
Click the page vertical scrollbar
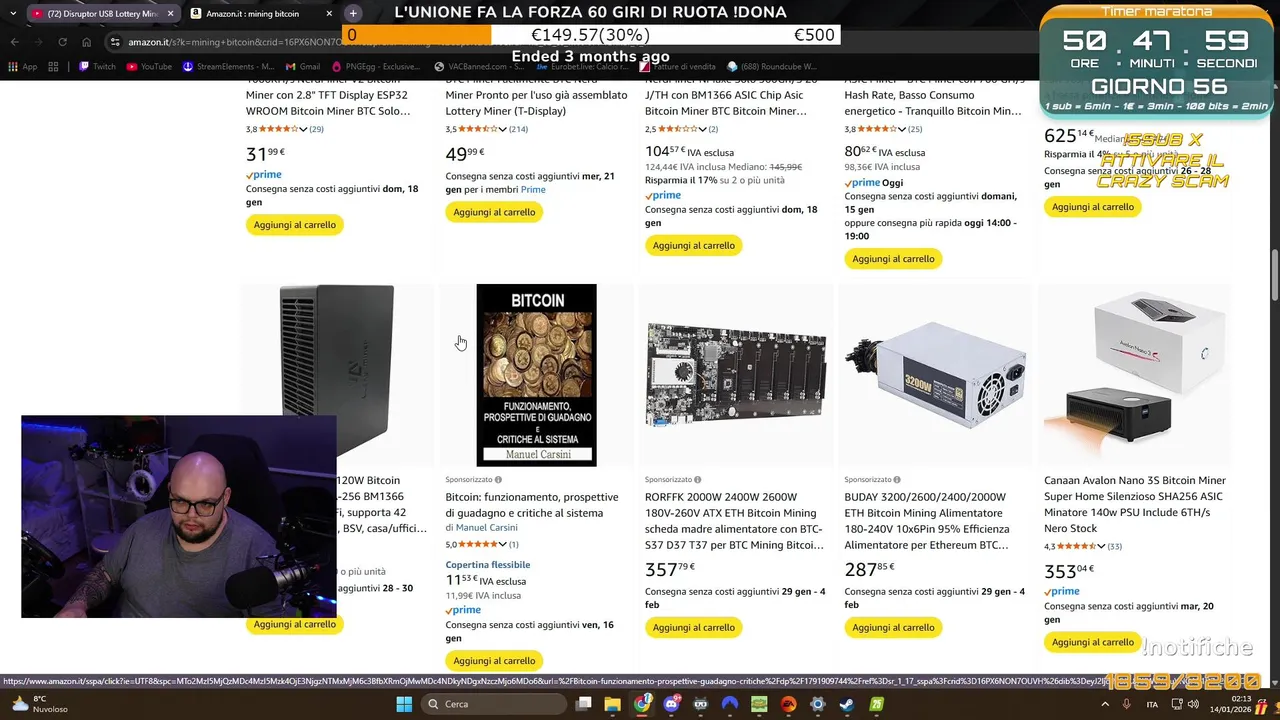click(x=1274, y=275)
